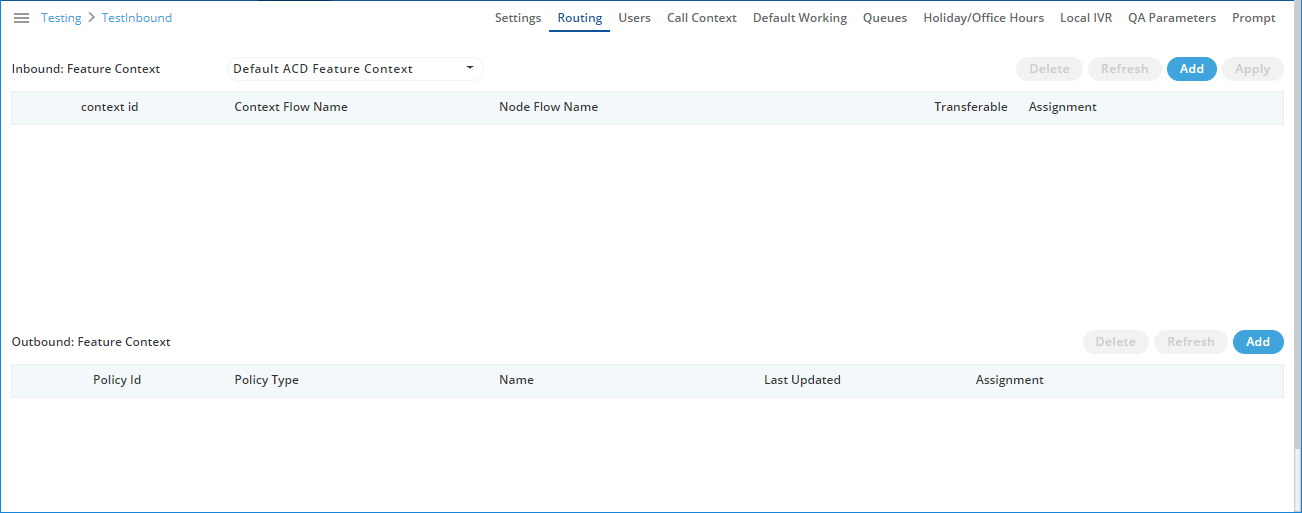Open the hamburger menu icon
The height and width of the screenshot is (513, 1302).
21,18
